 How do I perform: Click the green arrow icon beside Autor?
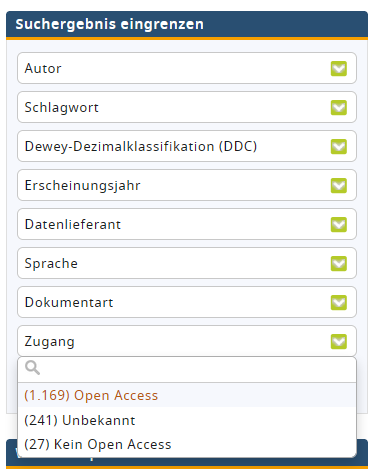(x=339, y=68)
